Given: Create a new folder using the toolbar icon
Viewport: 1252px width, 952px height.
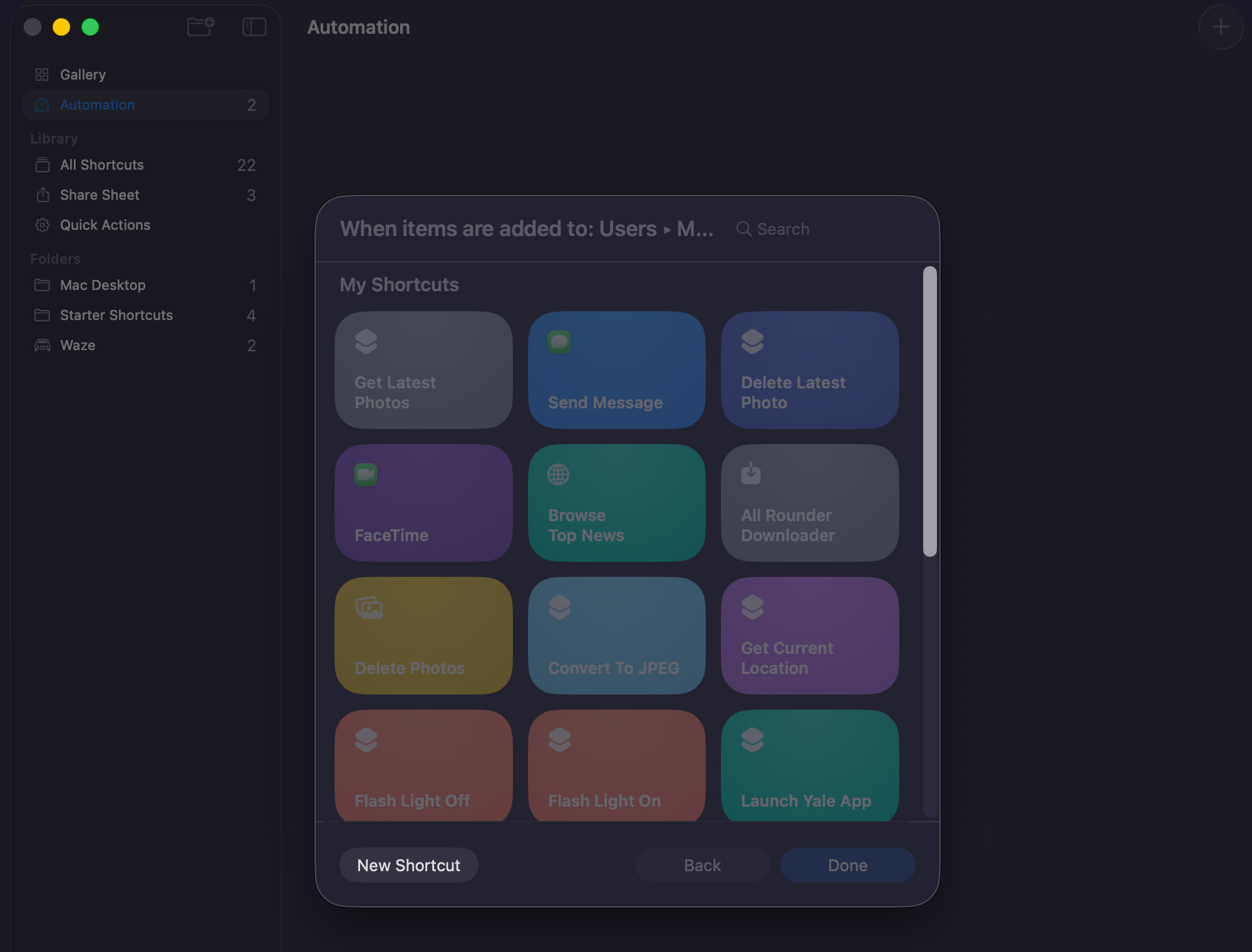Looking at the screenshot, I should [x=200, y=27].
